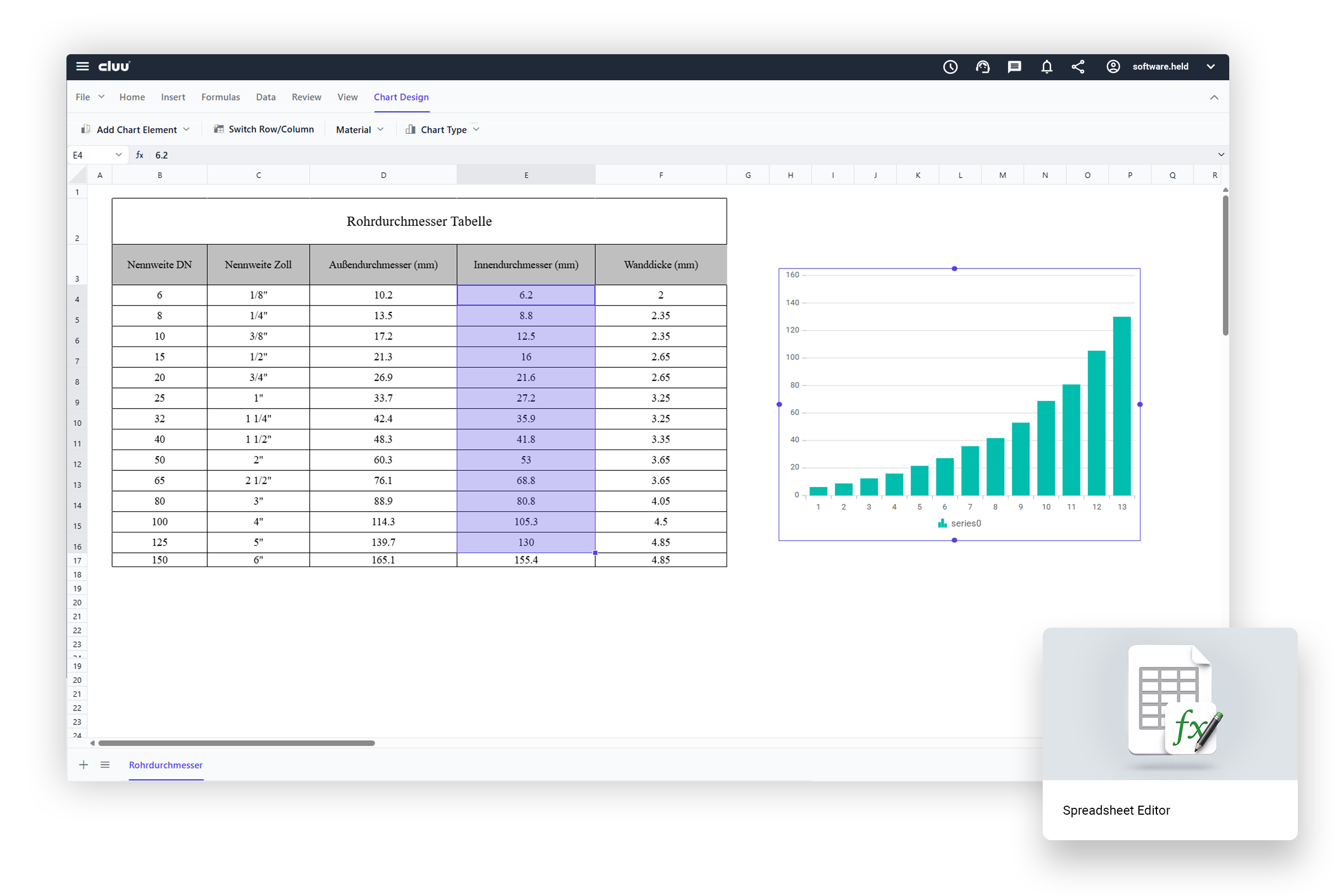Viewport: 1335px width, 896px height.
Task: Click the Wanddicke (mm) header cell
Action: coord(661,265)
